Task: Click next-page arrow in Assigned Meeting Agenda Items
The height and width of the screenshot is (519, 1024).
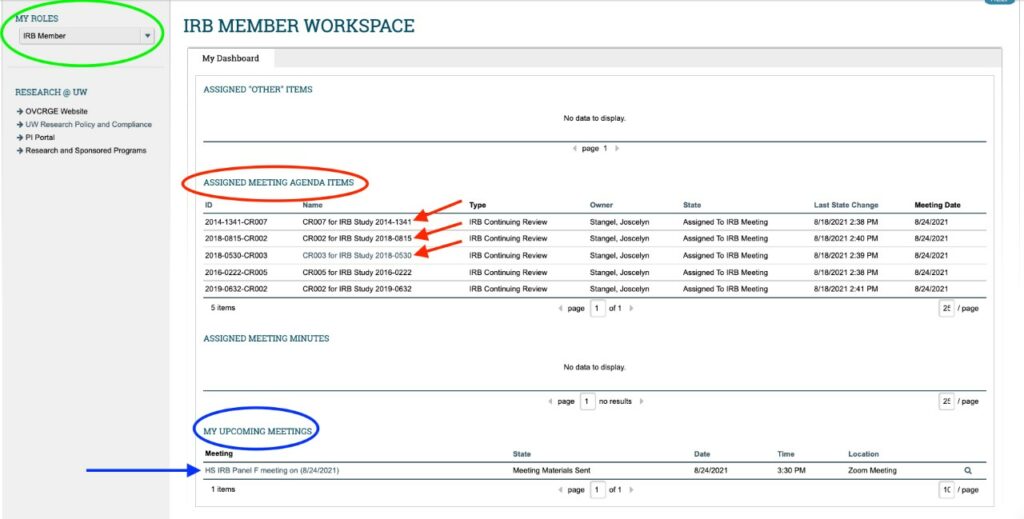Action: (631, 309)
